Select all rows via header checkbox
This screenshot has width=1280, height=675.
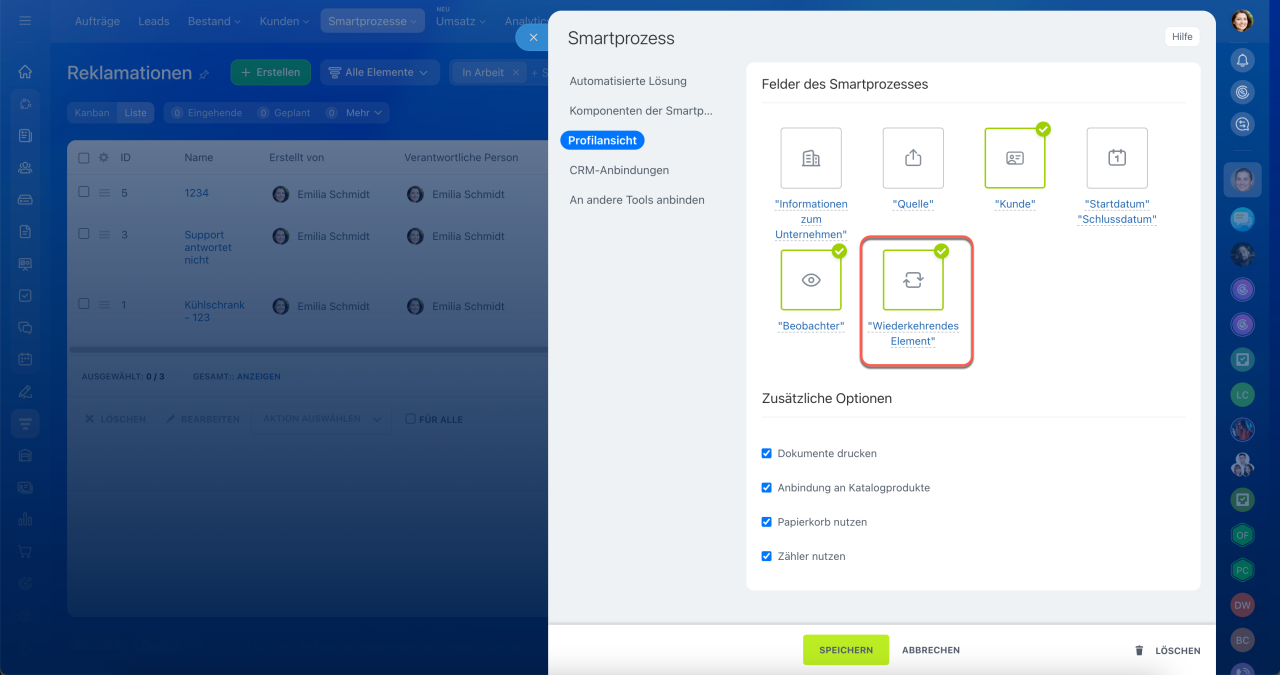(x=84, y=158)
